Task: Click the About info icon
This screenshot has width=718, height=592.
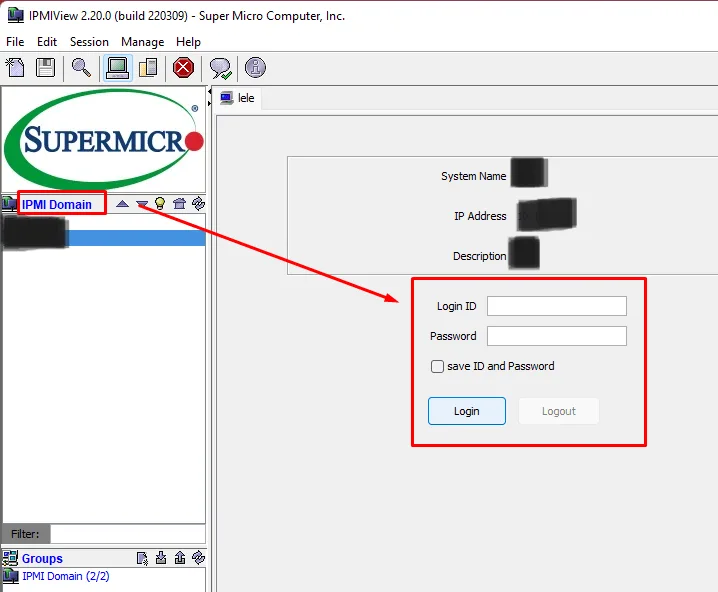Action: click(x=255, y=68)
